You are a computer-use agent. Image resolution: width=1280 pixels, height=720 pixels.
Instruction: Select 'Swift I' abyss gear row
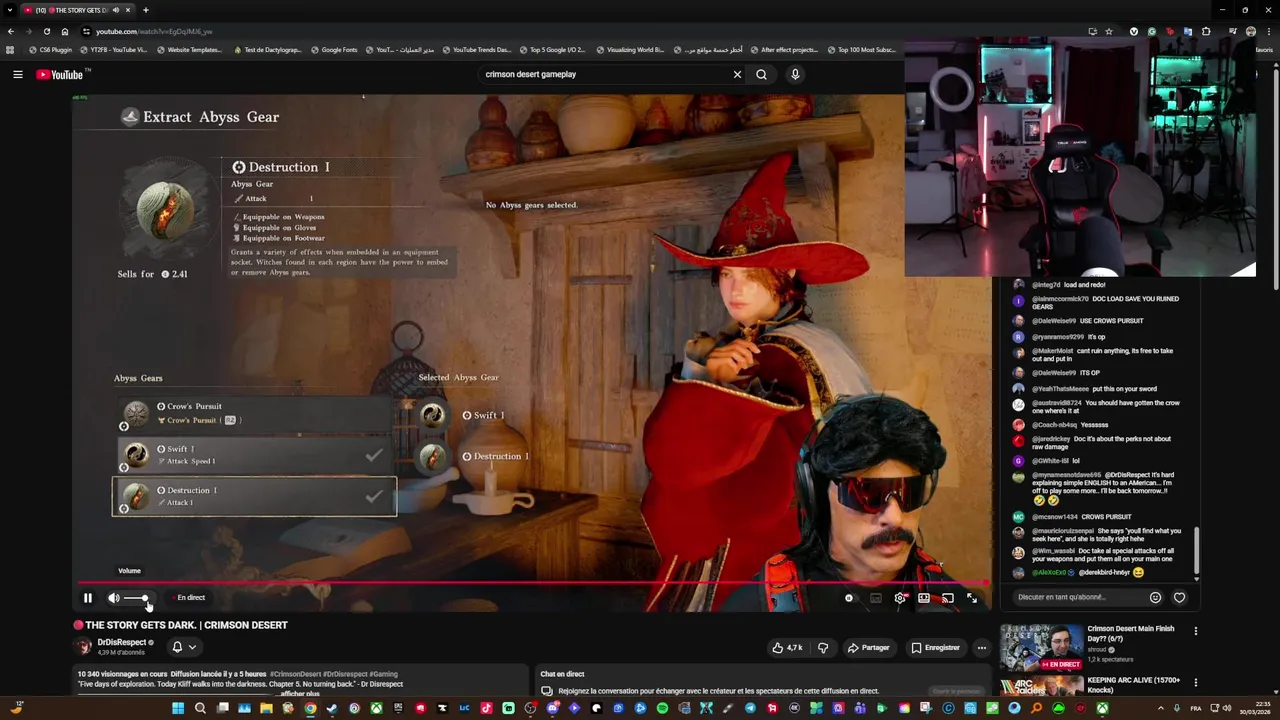254,455
